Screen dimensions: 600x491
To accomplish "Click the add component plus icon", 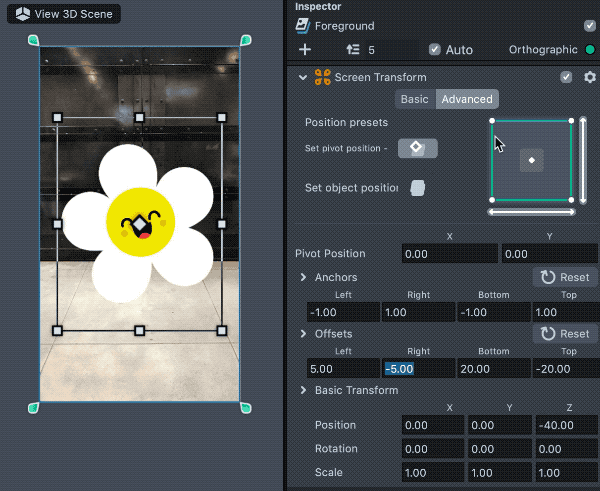I will click(x=305, y=49).
